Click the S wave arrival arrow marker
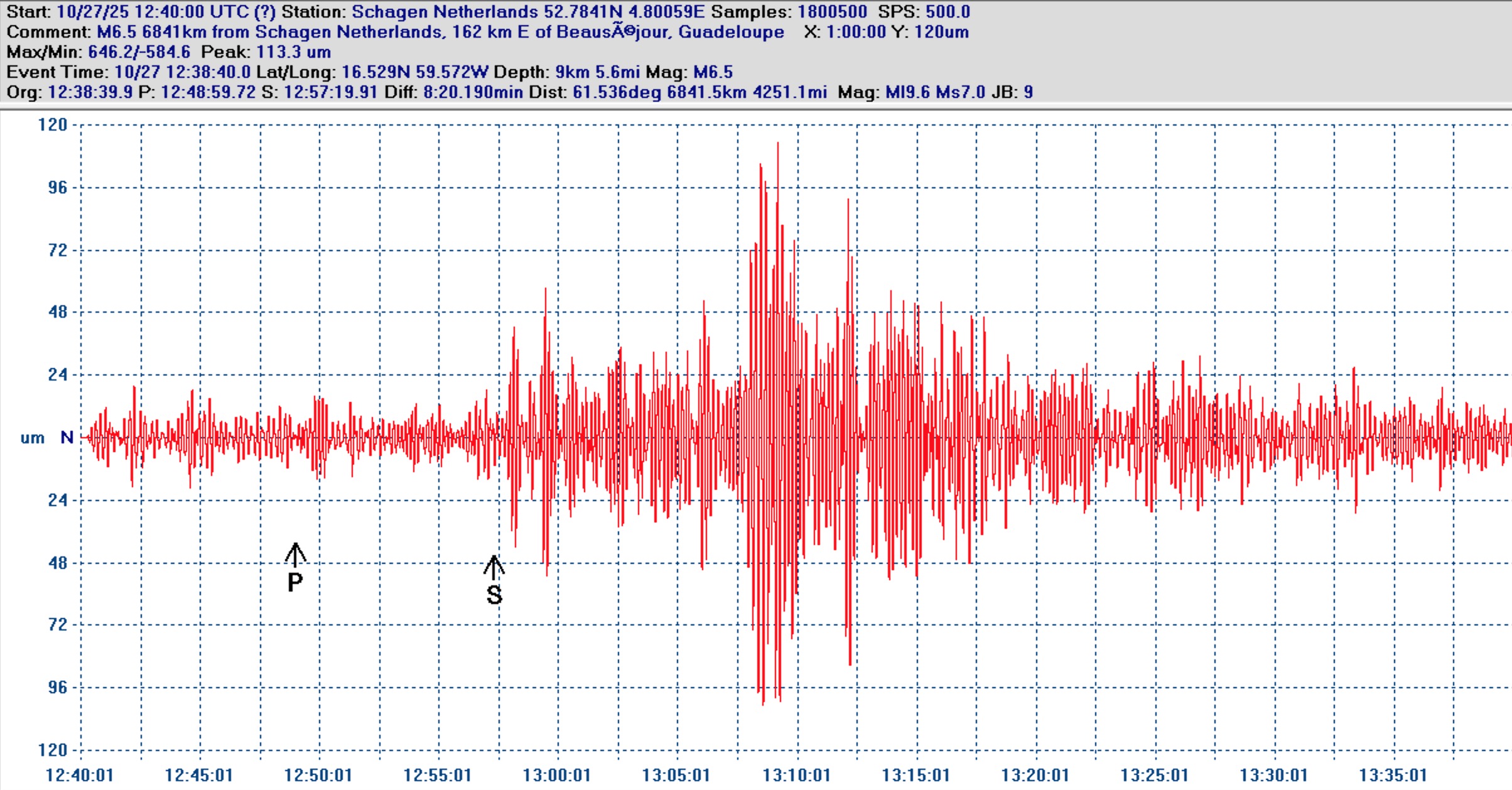This screenshot has width=1512, height=790. (494, 567)
